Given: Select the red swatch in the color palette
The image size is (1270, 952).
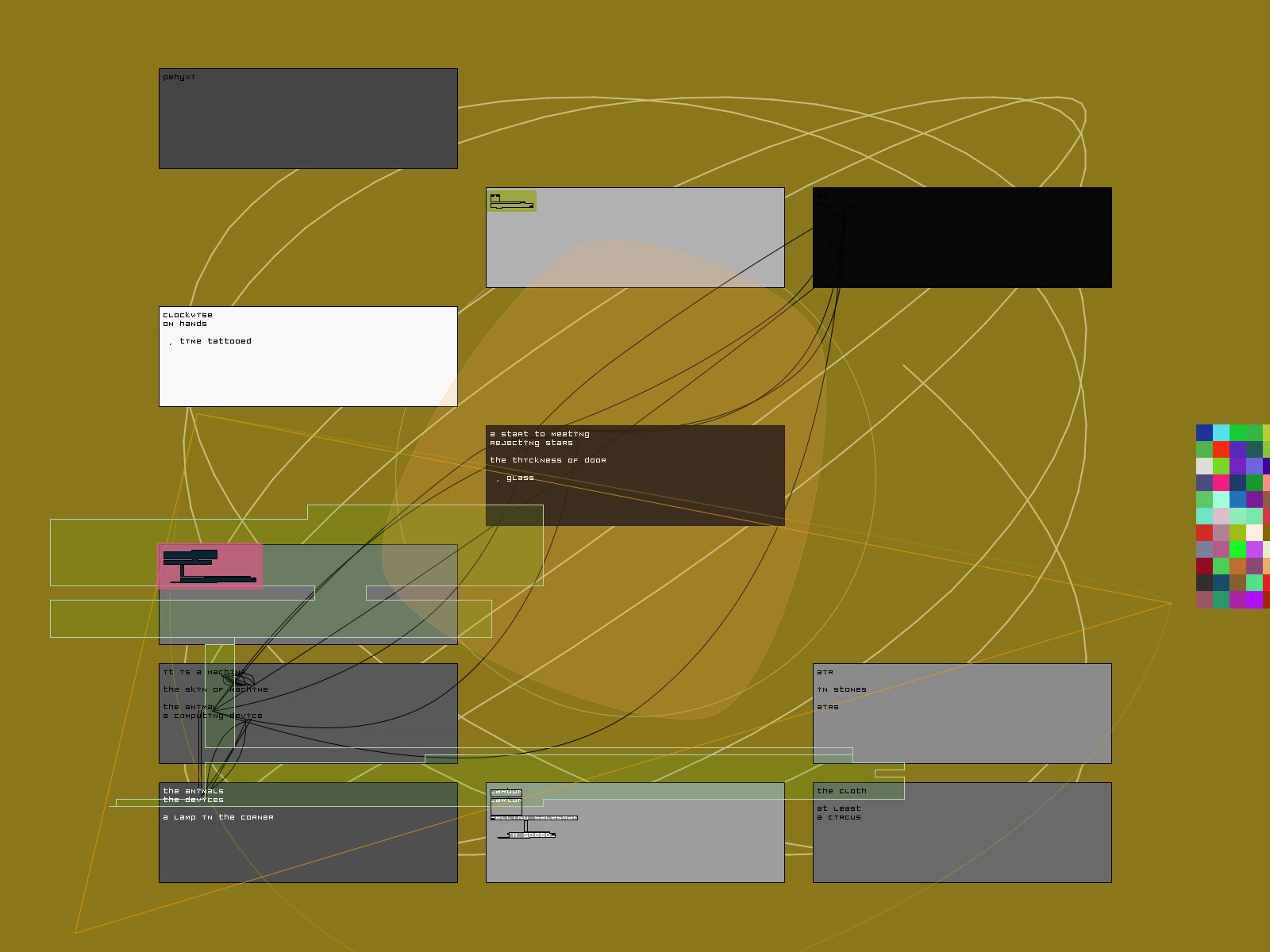Looking at the screenshot, I should (1221, 449).
